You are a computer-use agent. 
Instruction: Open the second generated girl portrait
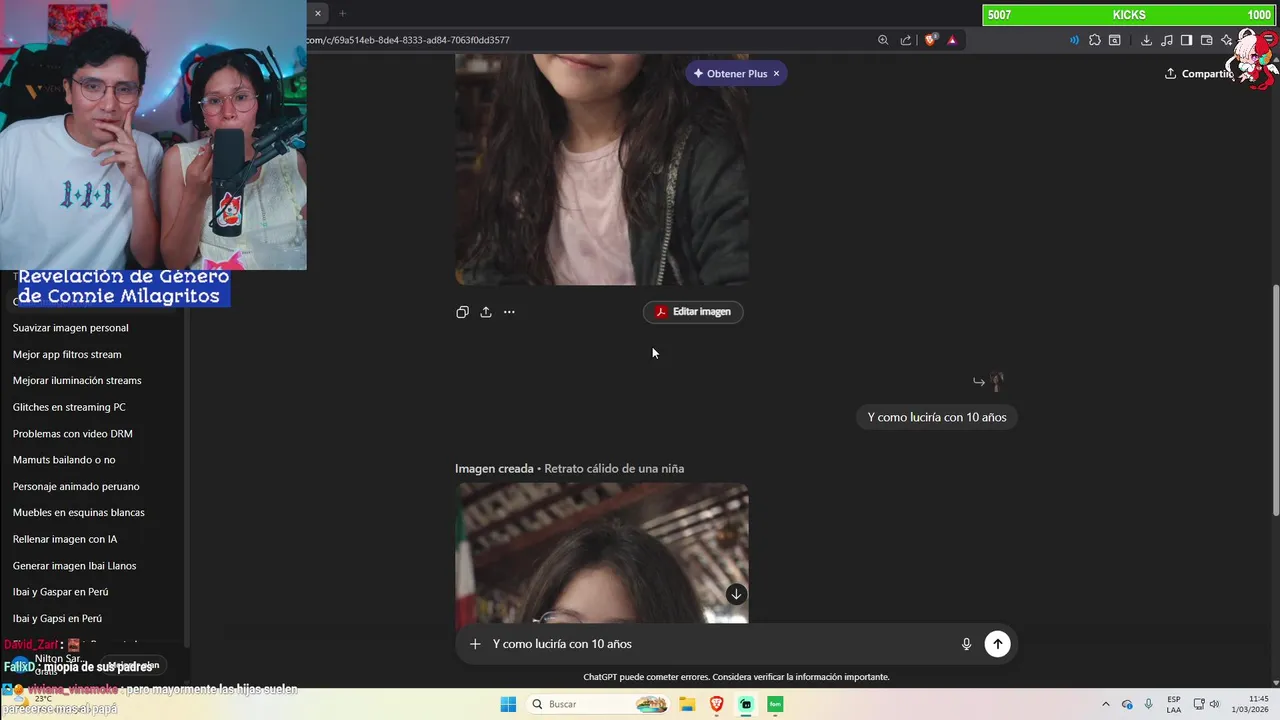tap(602, 553)
